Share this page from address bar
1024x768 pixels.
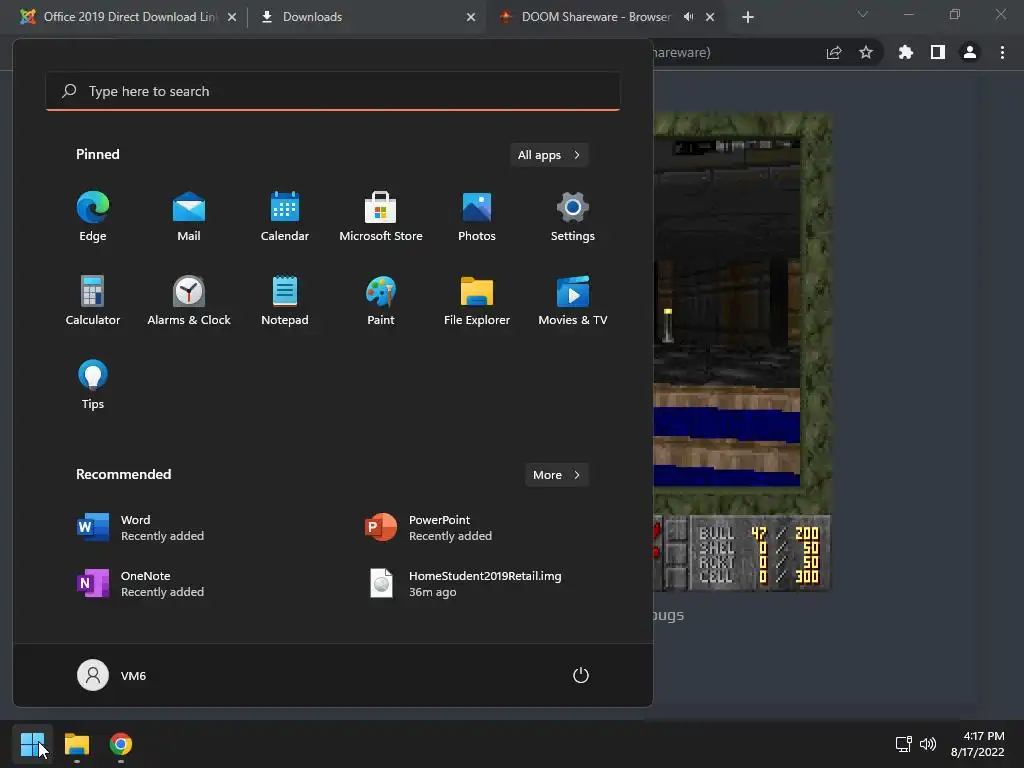pos(834,52)
